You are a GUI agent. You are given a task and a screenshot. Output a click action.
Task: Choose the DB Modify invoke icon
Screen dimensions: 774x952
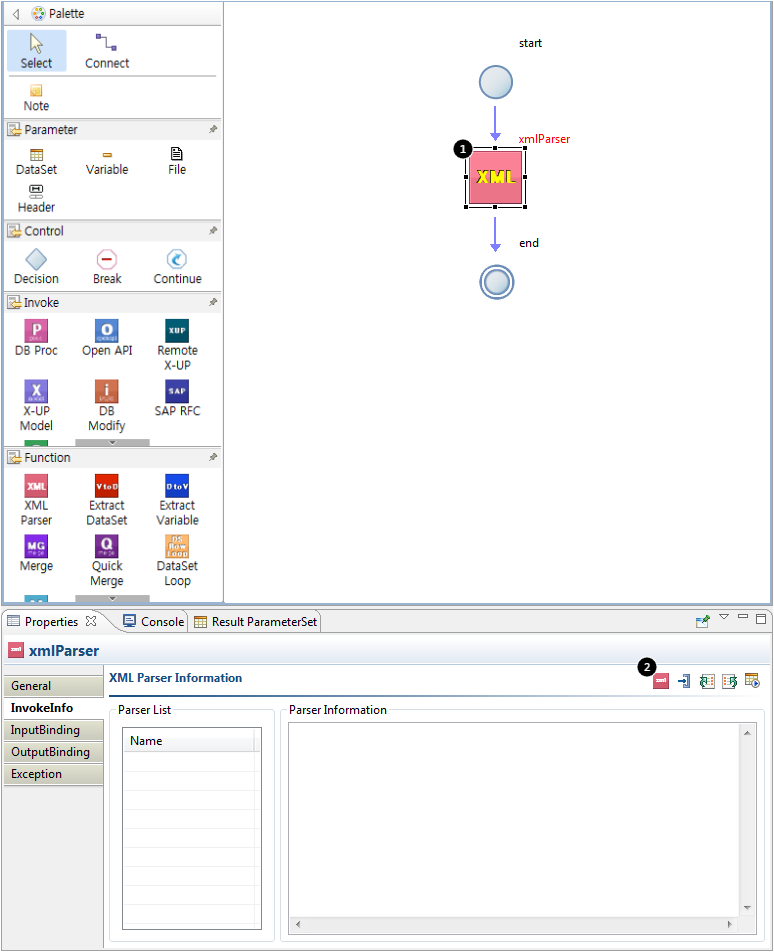107,406
